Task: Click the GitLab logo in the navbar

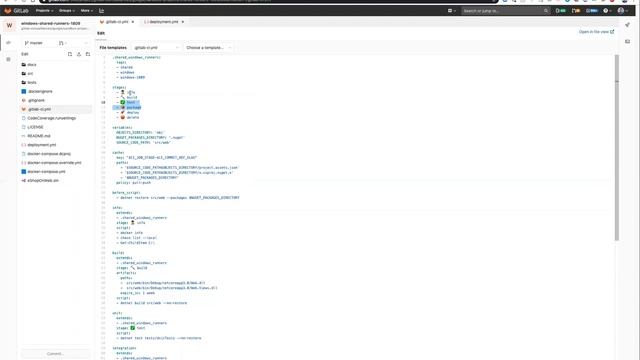Action: pos(16,11)
